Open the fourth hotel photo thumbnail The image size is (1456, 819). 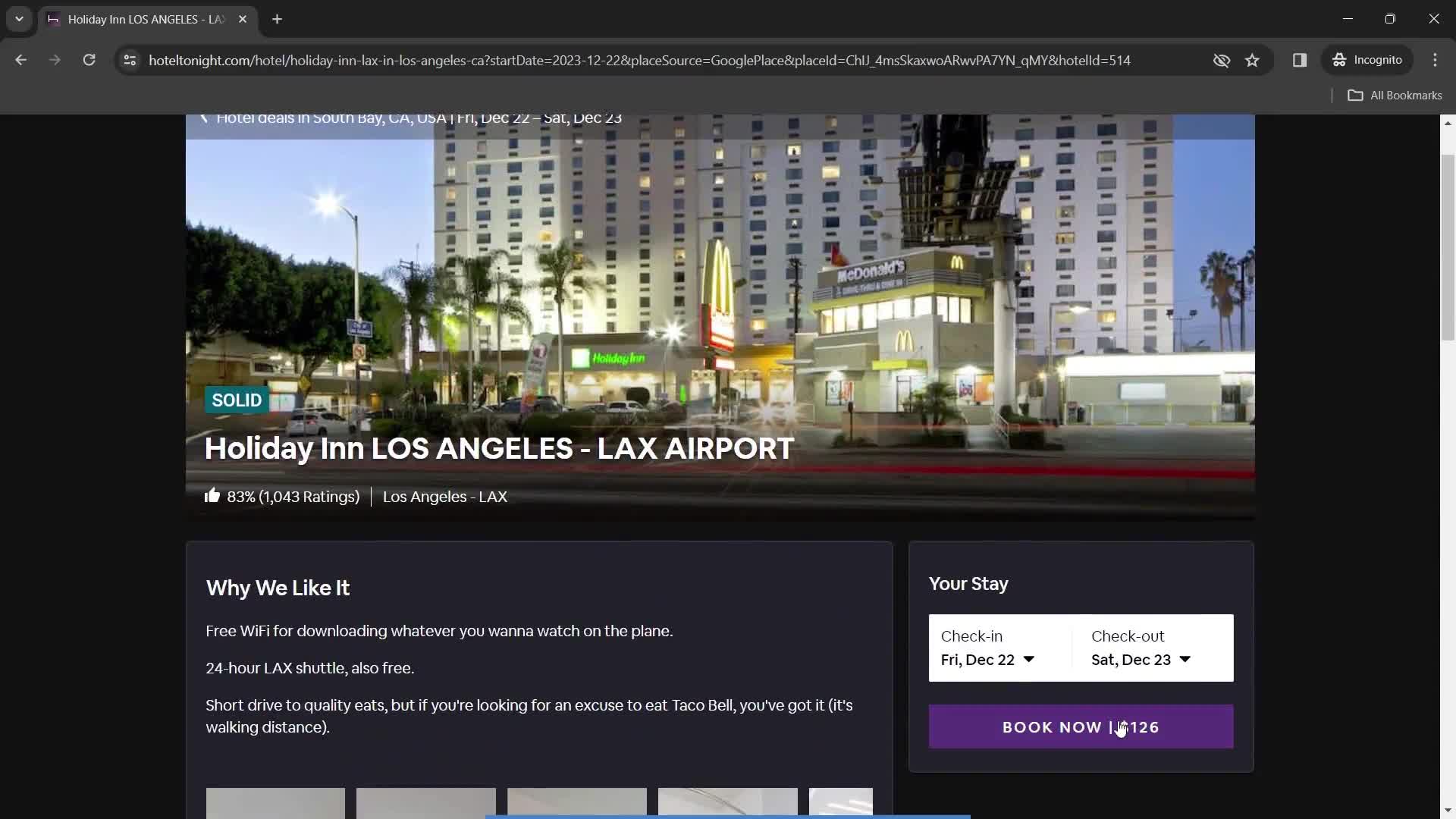coord(728,803)
